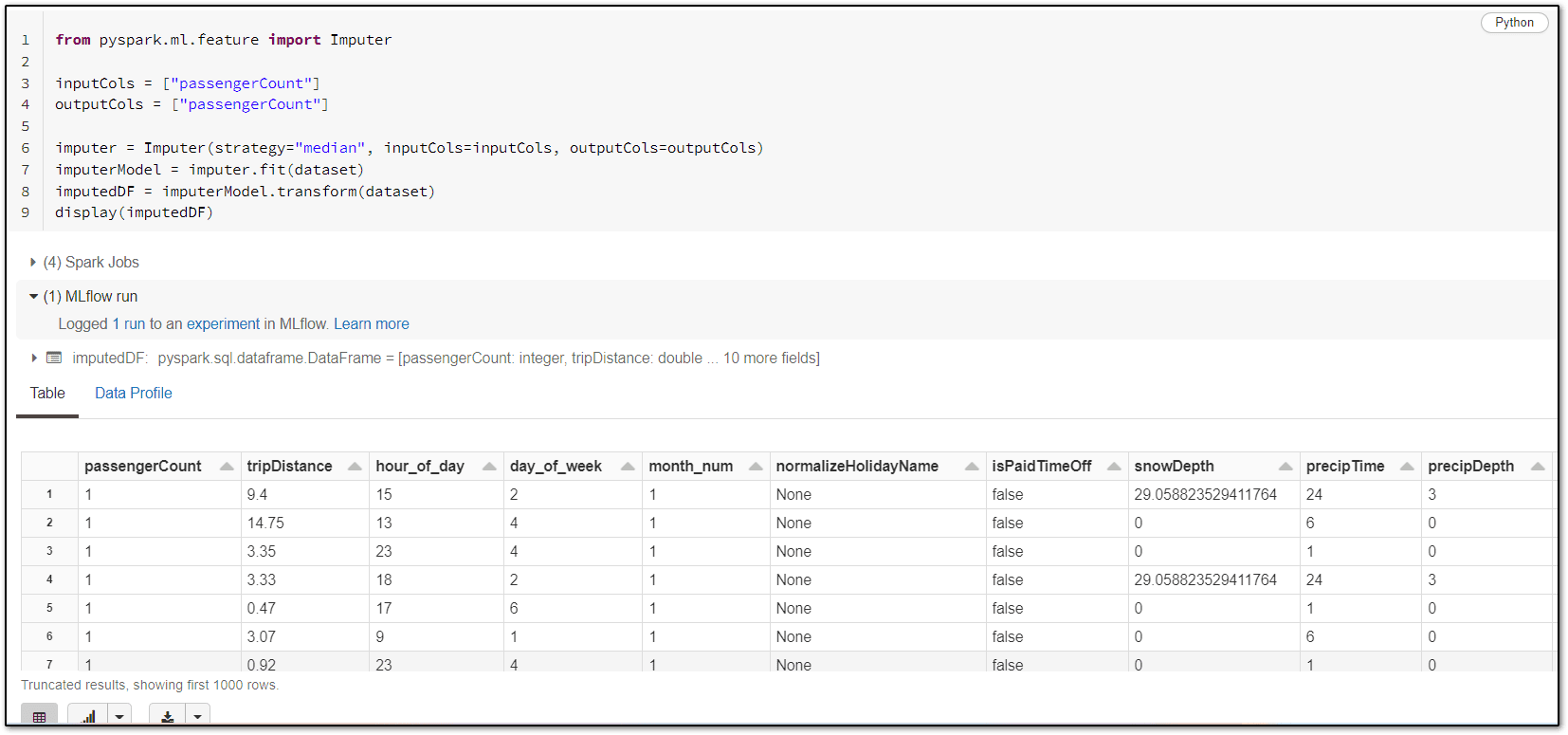This screenshot has width=1568, height=735.
Task: Click the imputer.fit(dataset) code line
Action: coord(210,170)
